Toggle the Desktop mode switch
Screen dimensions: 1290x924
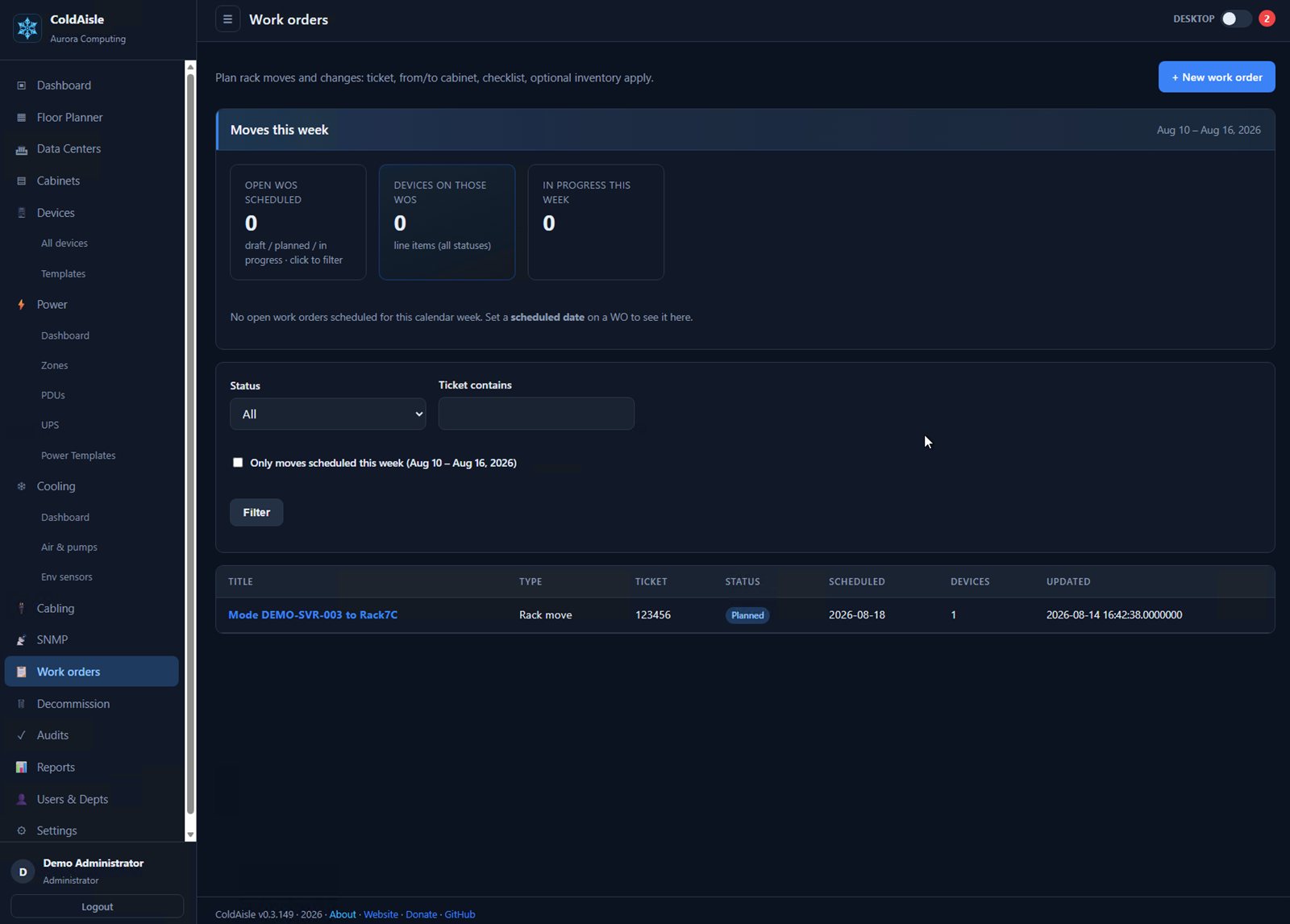pos(1235,19)
